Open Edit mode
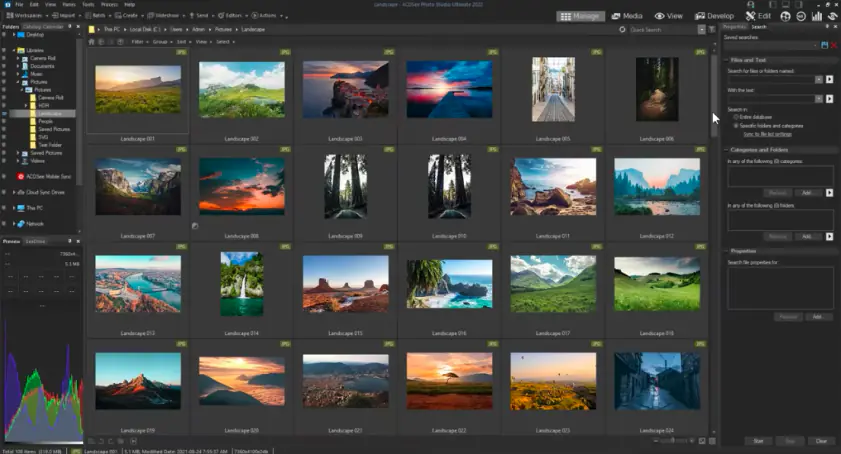 tap(758, 16)
